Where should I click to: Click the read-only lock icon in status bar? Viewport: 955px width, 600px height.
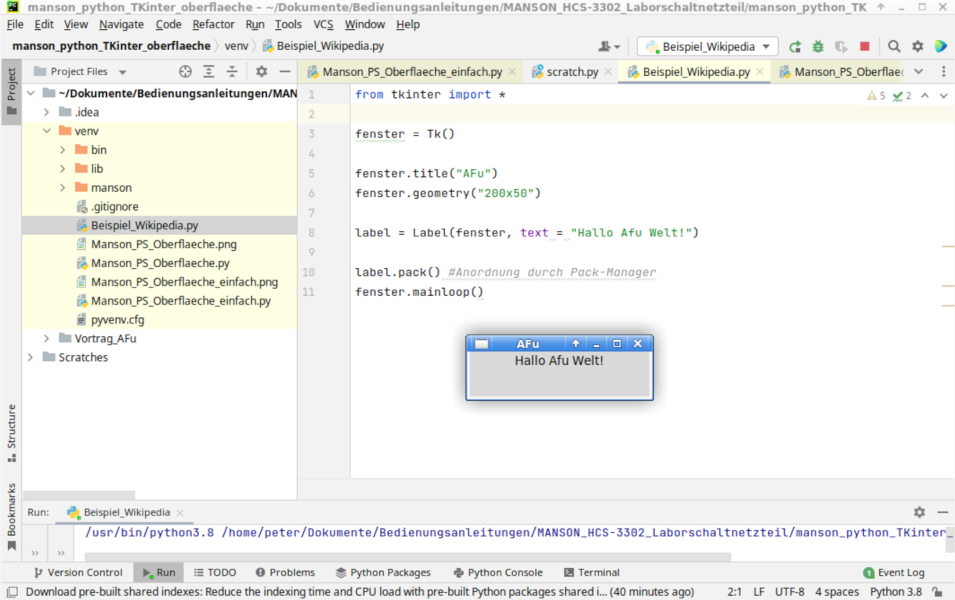[x=938, y=591]
